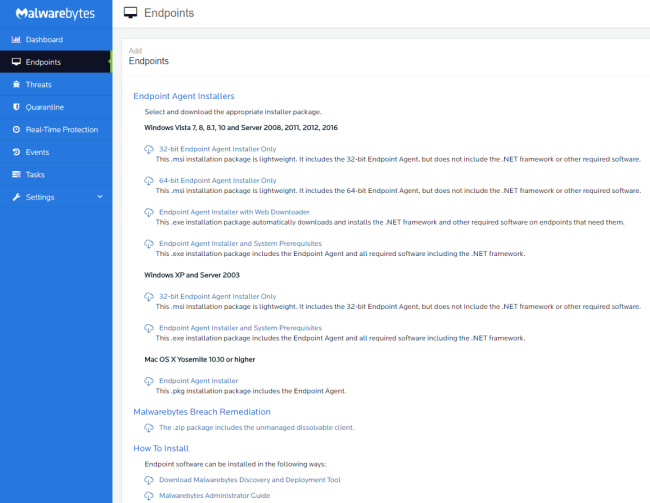Open the Real-Time Protection menu item

(x=56, y=129)
